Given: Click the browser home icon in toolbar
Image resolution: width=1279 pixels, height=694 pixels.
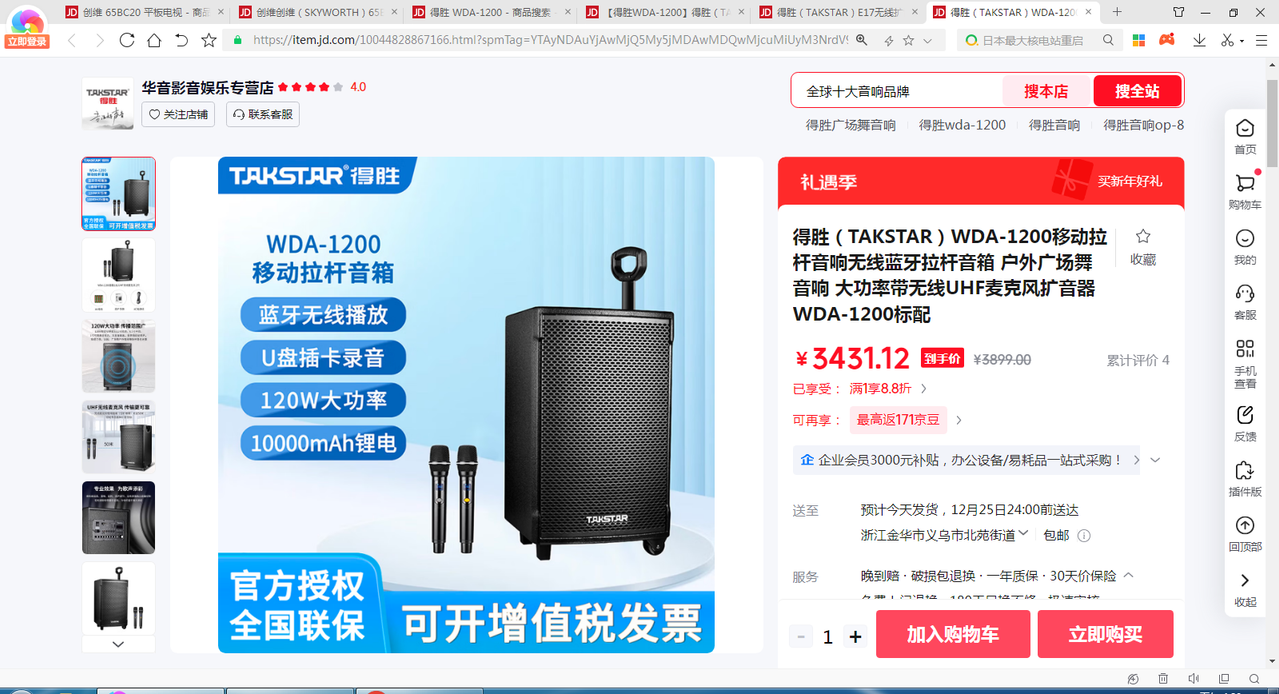Looking at the screenshot, I should click(154, 40).
